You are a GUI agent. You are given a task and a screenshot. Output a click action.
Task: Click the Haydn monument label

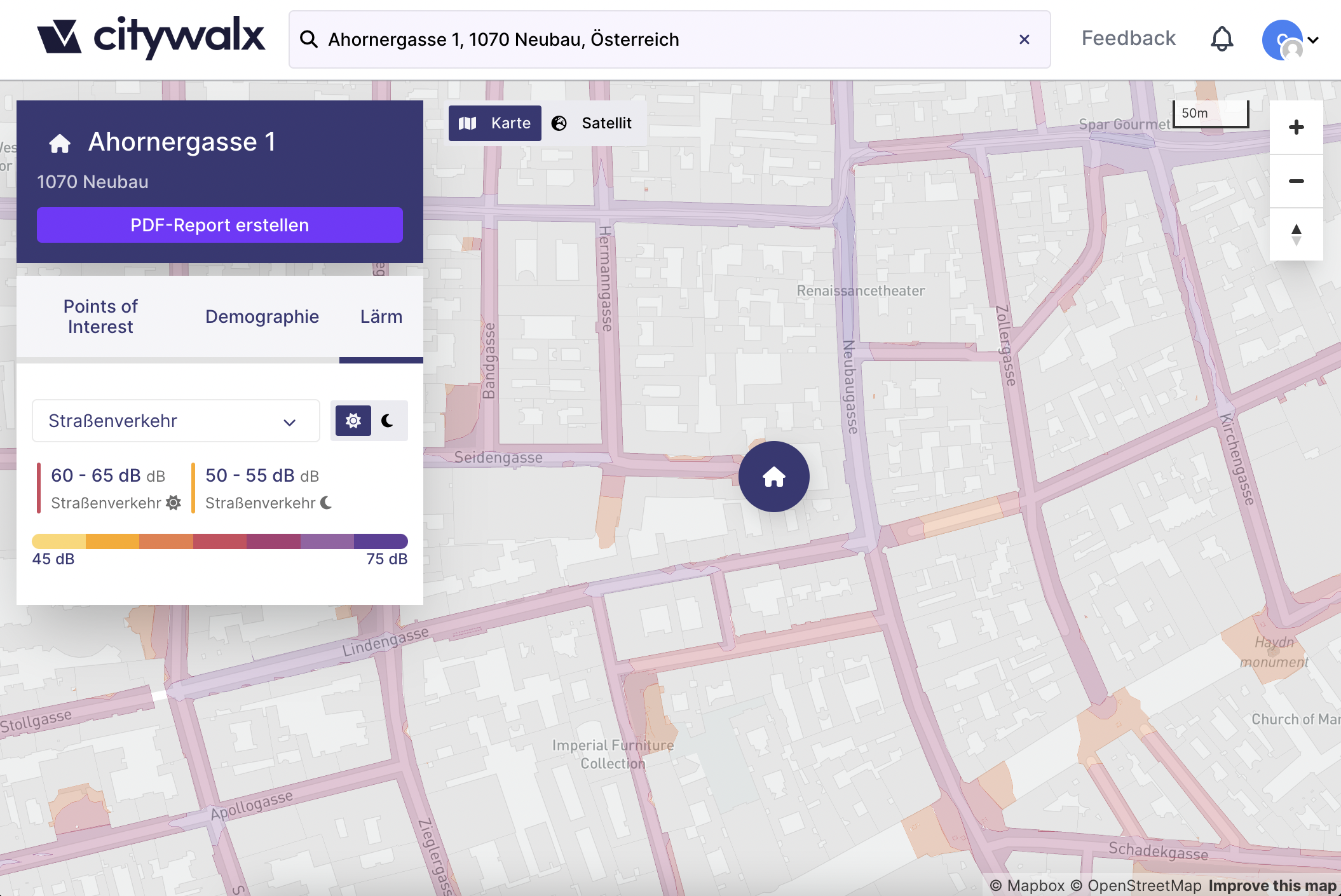[1274, 652]
